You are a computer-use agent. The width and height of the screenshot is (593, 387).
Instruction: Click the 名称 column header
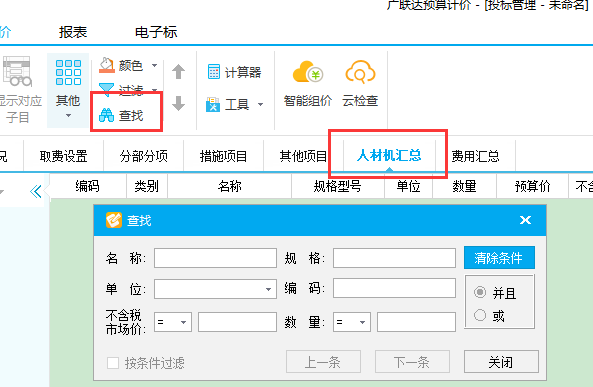[230, 186]
